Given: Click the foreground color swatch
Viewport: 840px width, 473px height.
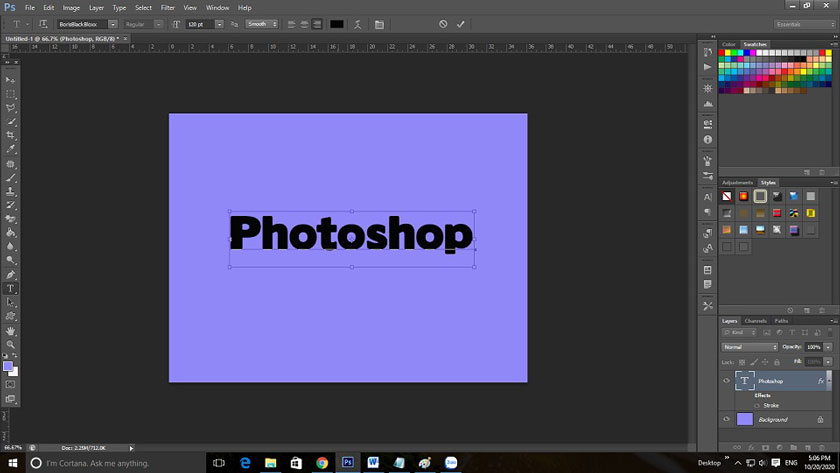Looking at the screenshot, I should 8,366.
